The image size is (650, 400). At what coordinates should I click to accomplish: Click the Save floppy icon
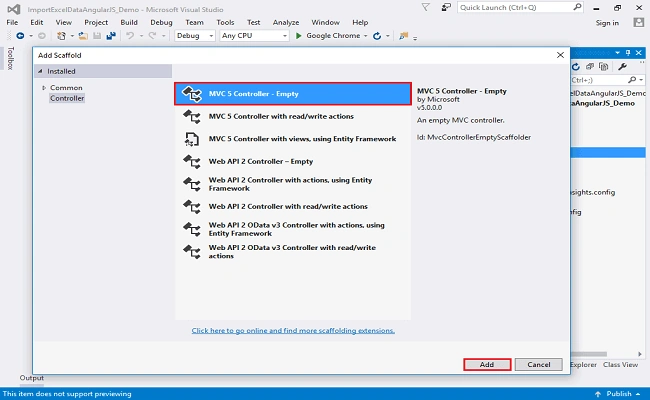tap(97, 36)
